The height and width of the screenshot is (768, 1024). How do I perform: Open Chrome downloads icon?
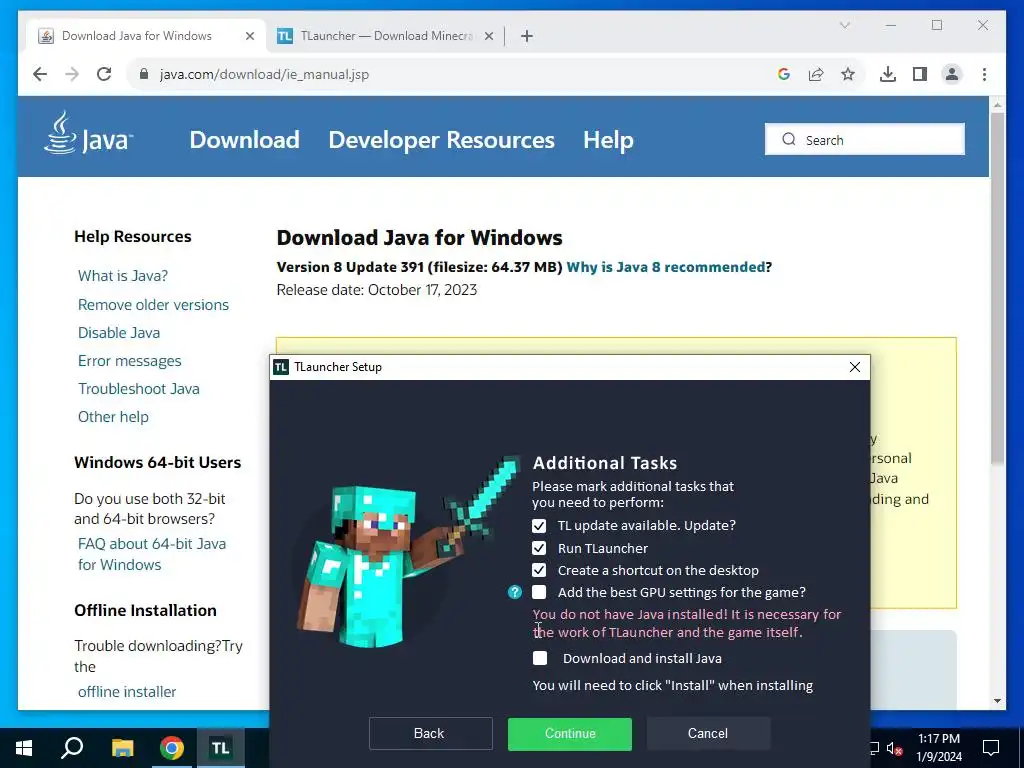[x=888, y=74]
